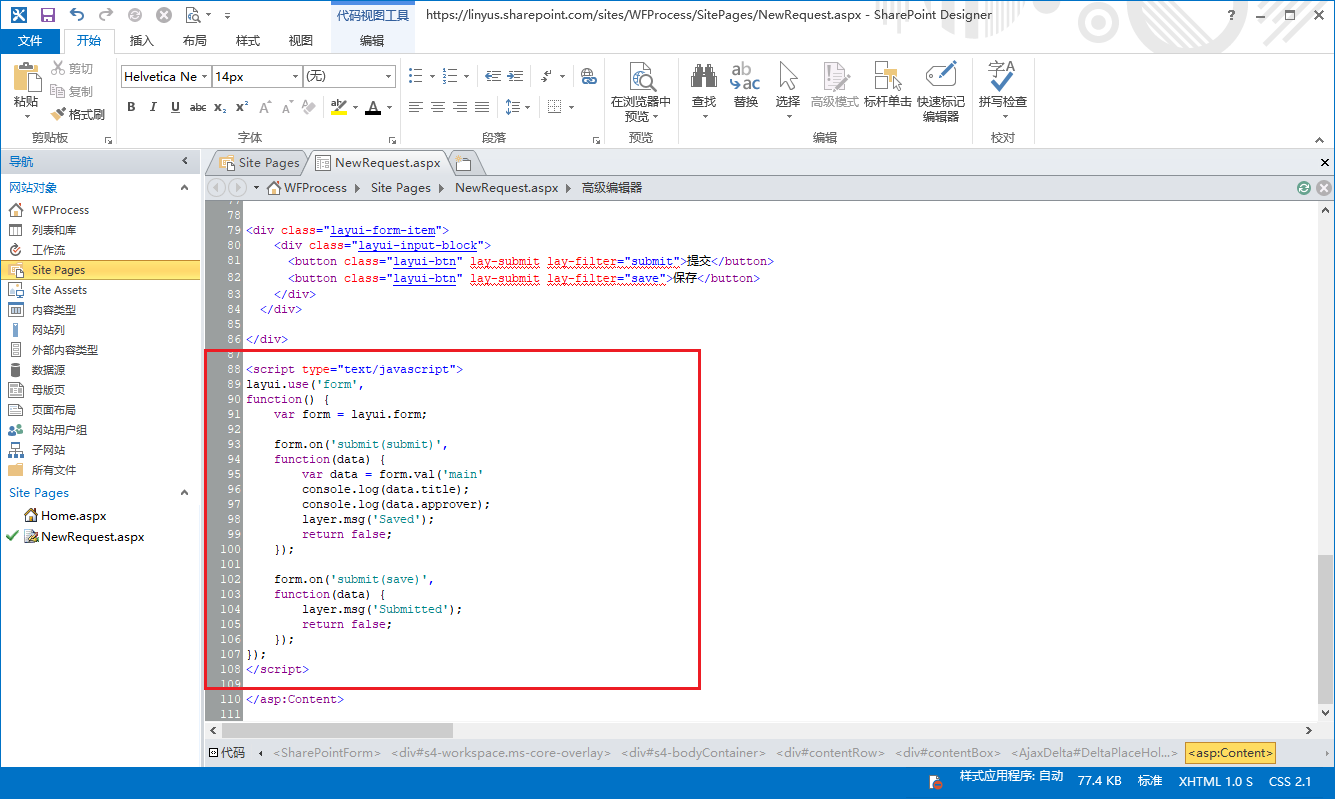This screenshot has height=799, width=1335.
Task: Select the <asp:Content> tag in the tag selector
Action: (1230, 753)
